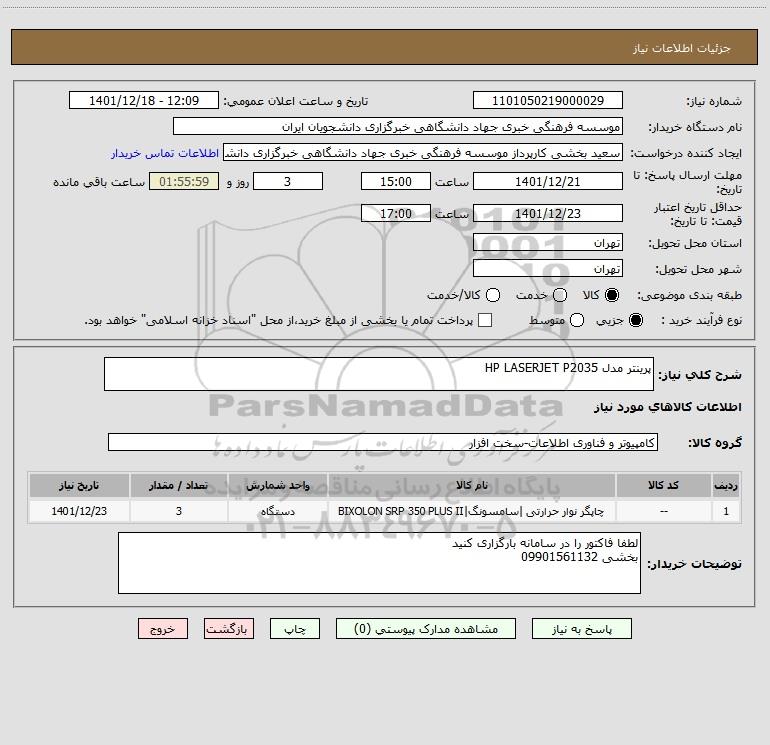The width and height of the screenshot is (770, 745).
Task: Select the خدمت radio button
Action: click(x=560, y=295)
